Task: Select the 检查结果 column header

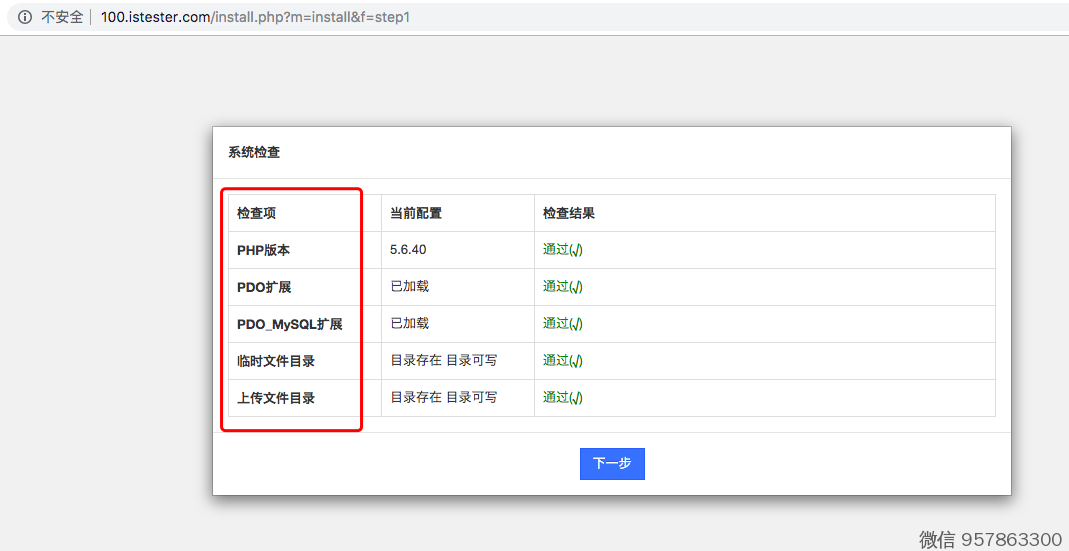Action: [x=568, y=213]
